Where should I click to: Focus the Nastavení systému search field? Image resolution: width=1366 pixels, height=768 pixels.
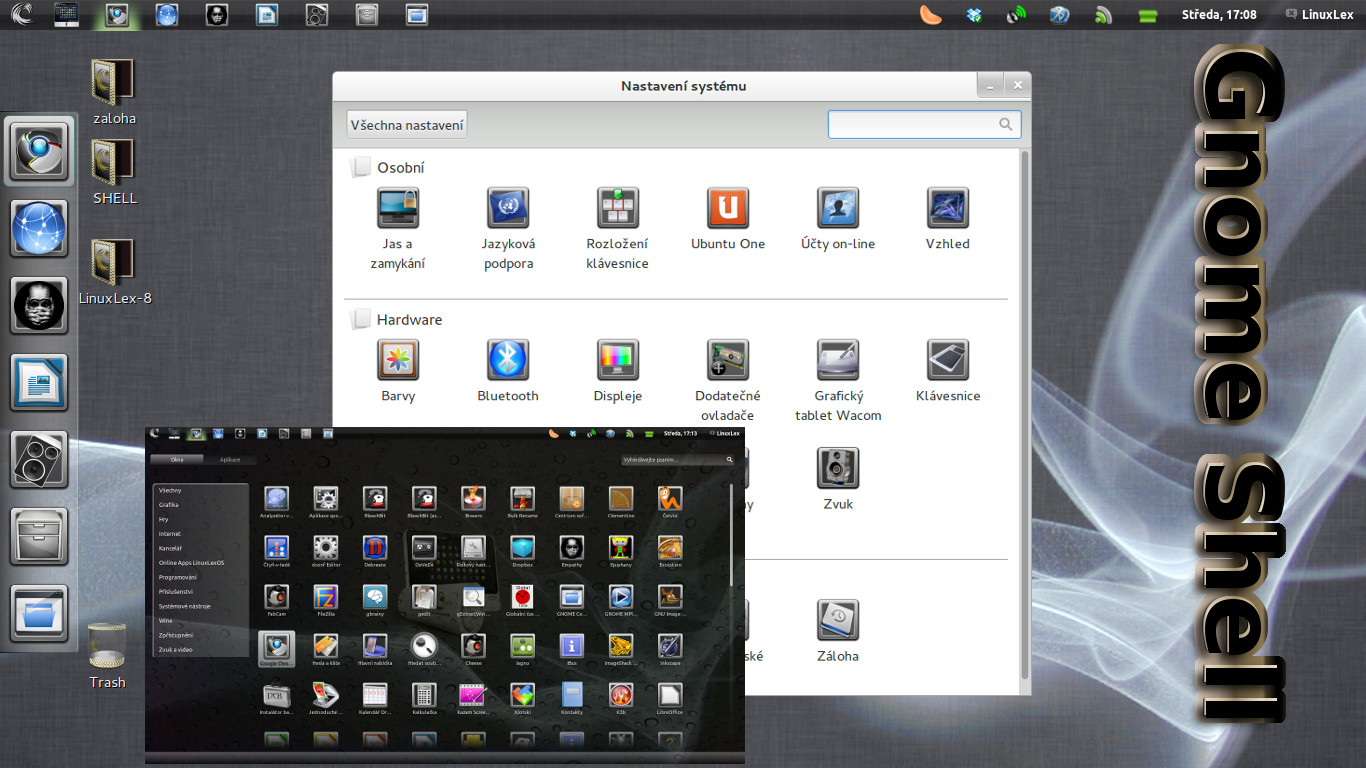[x=924, y=124]
